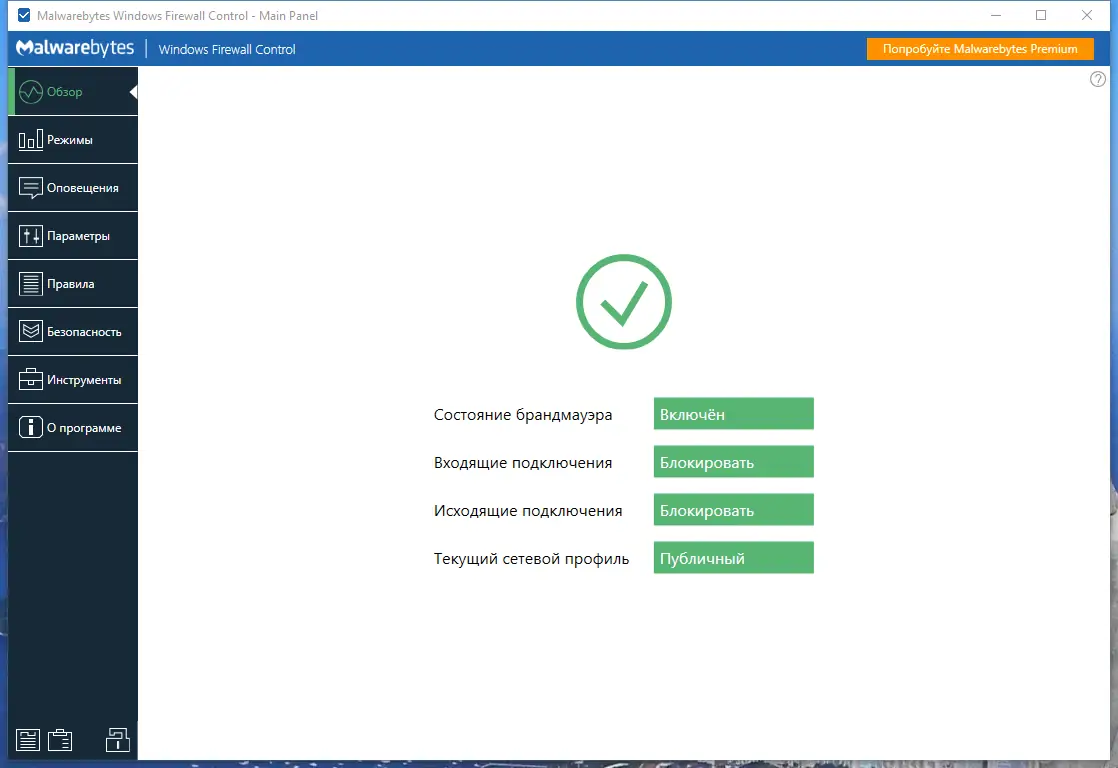
Task: Click the Malwarebytes logo in the header
Action: point(75,48)
